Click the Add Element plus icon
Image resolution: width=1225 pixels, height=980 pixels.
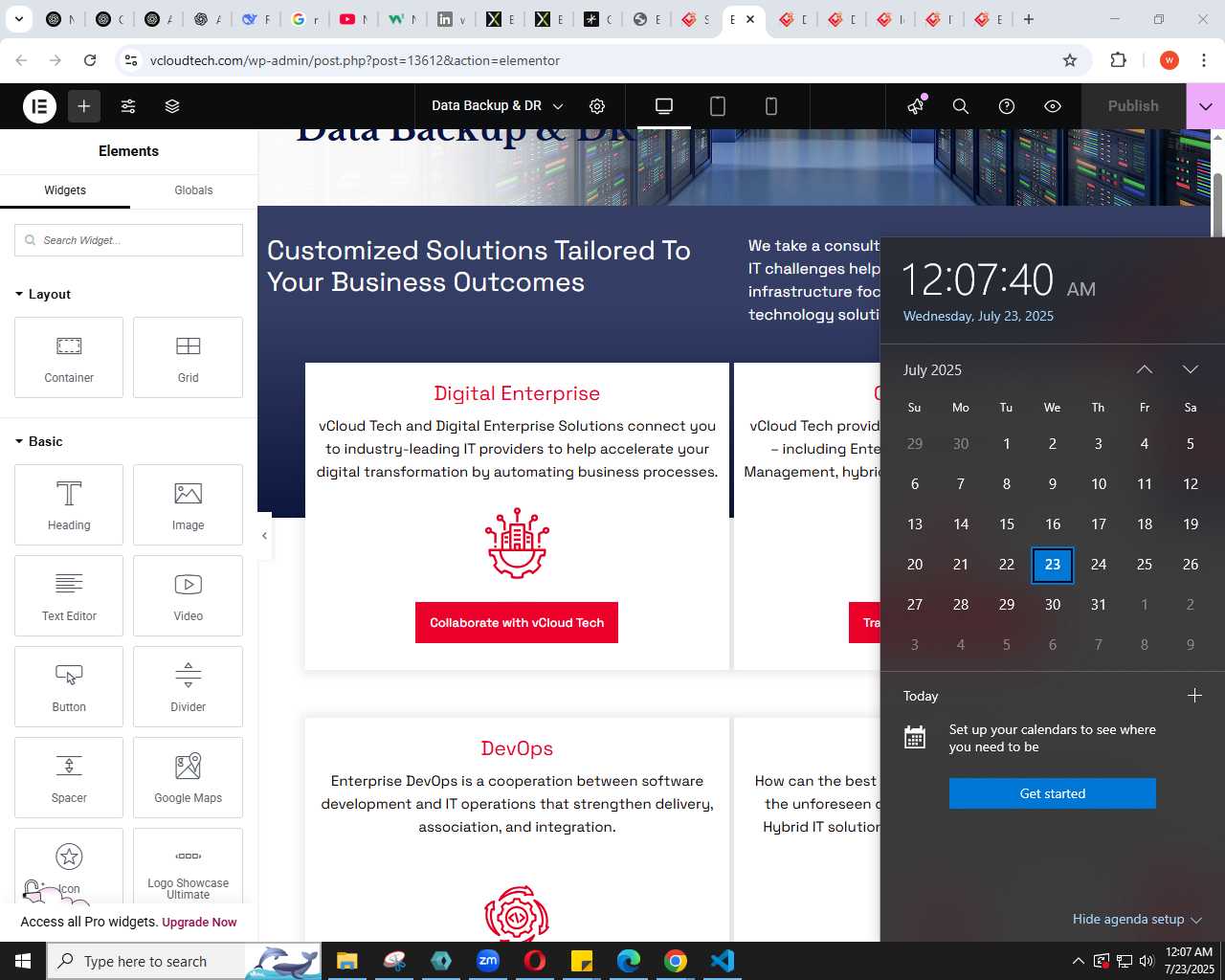click(x=84, y=106)
